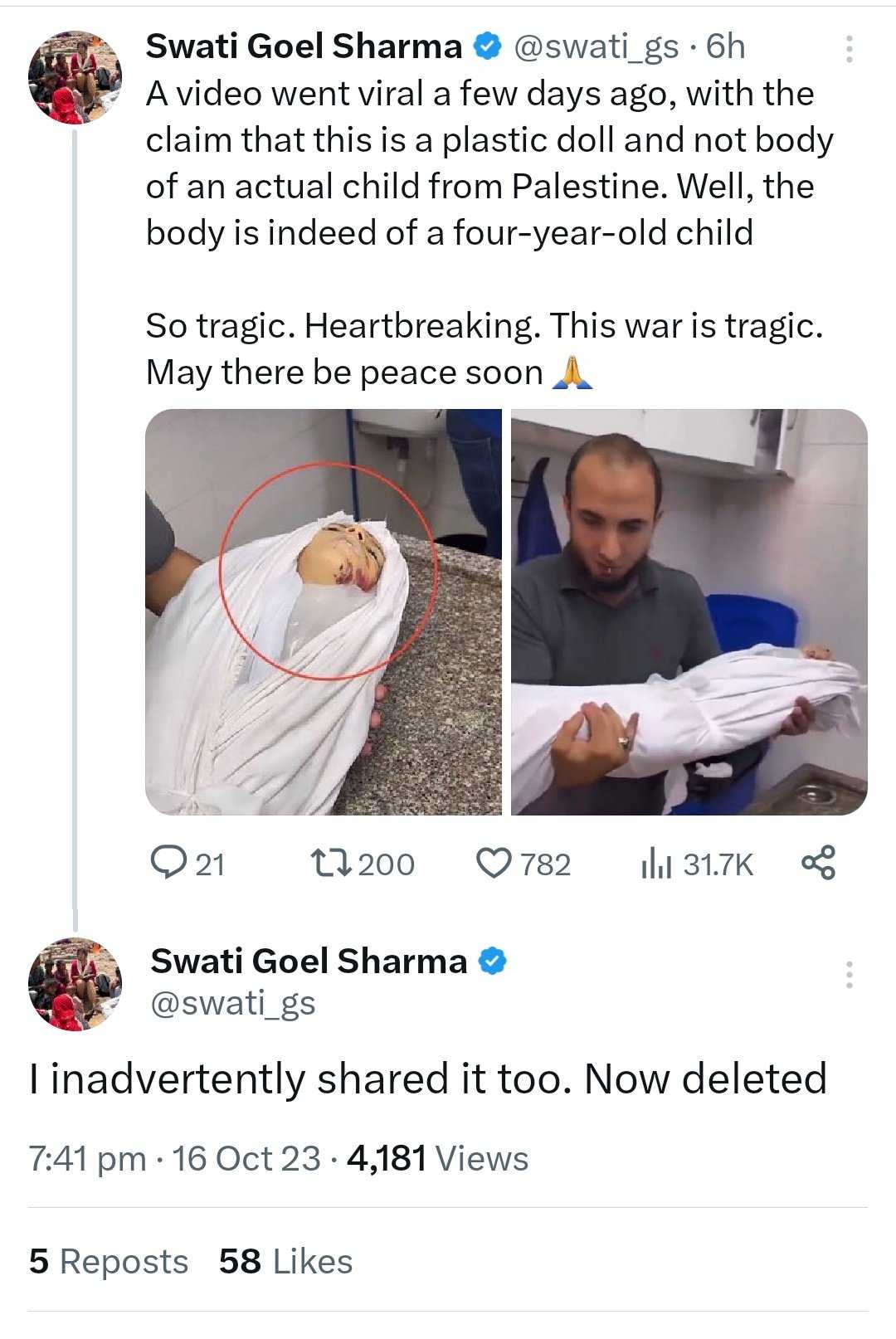Click the 7:41 pm 16 Oct 23 timestamp
The width and height of the screenshot is (896, 1339).
pyautogui.click(x=174, y=1158)
